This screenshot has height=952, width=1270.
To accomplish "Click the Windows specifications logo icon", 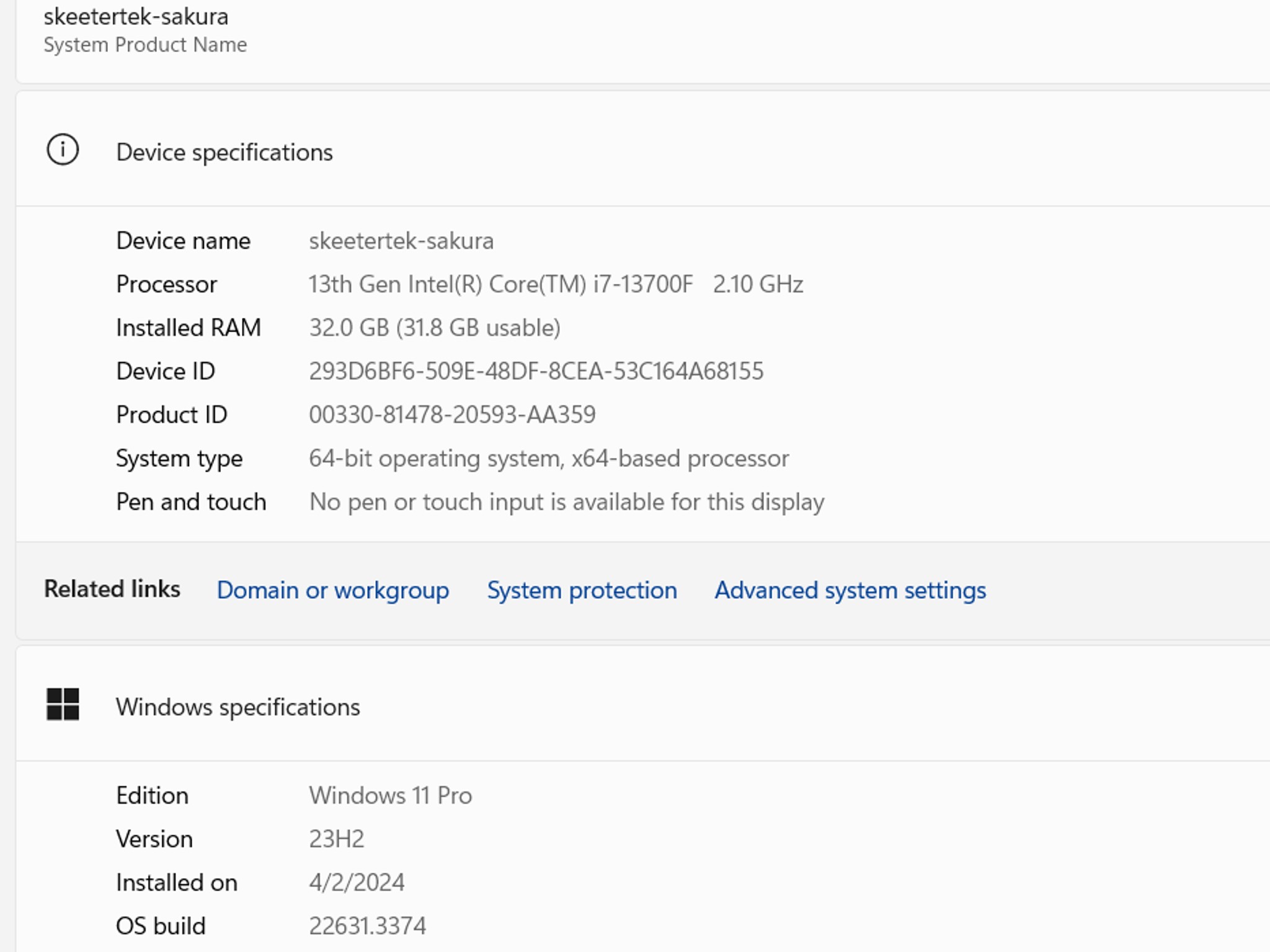I will click(62, 705).
